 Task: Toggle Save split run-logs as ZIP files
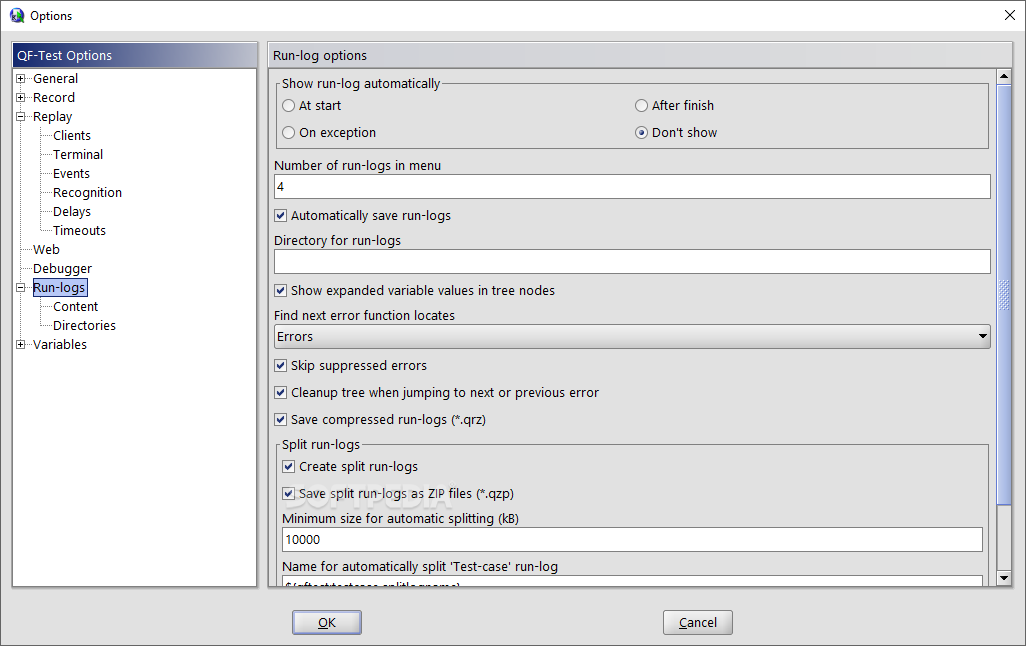point(289,493)
